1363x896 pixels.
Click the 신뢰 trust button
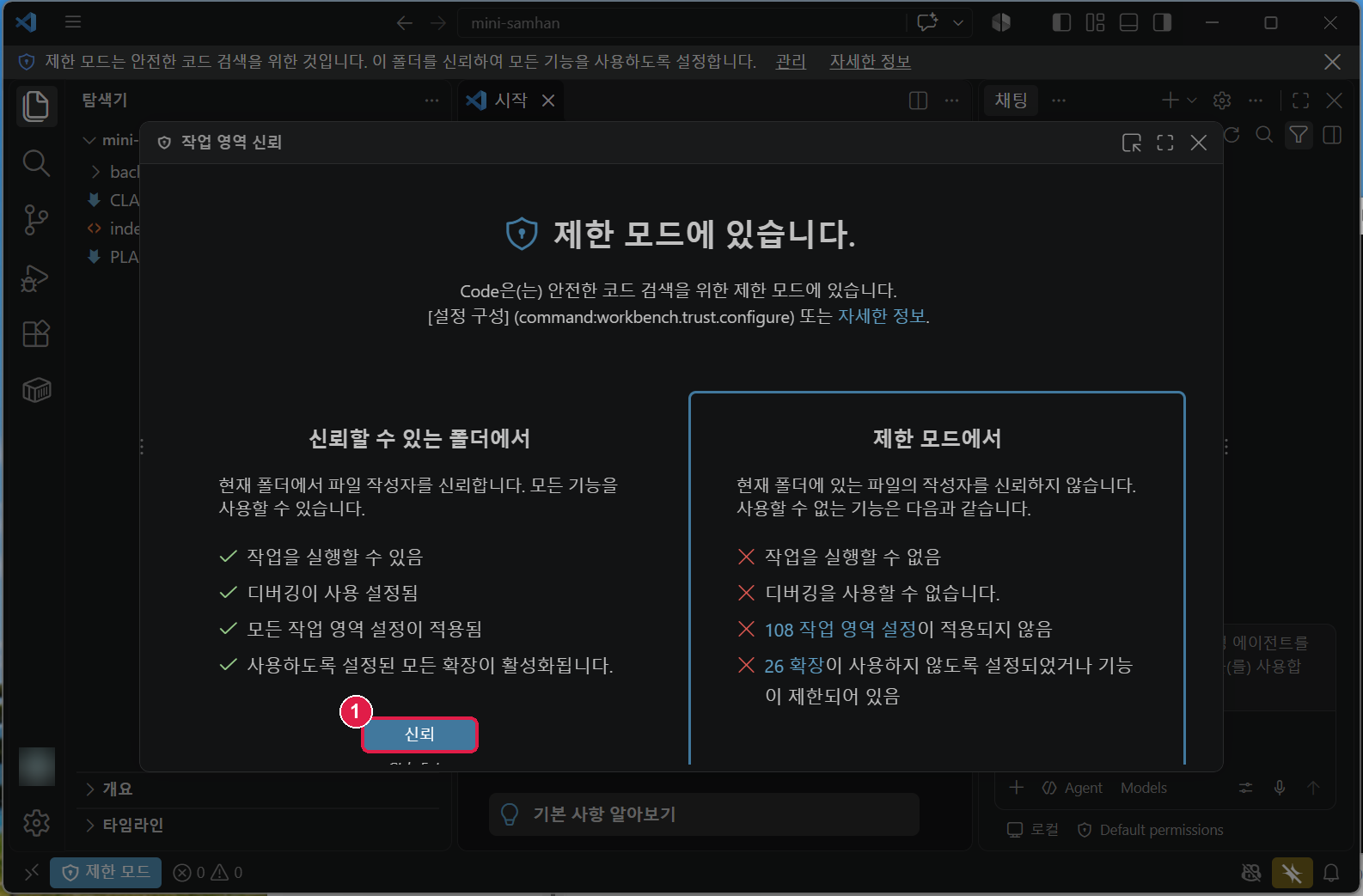point(419,734)
